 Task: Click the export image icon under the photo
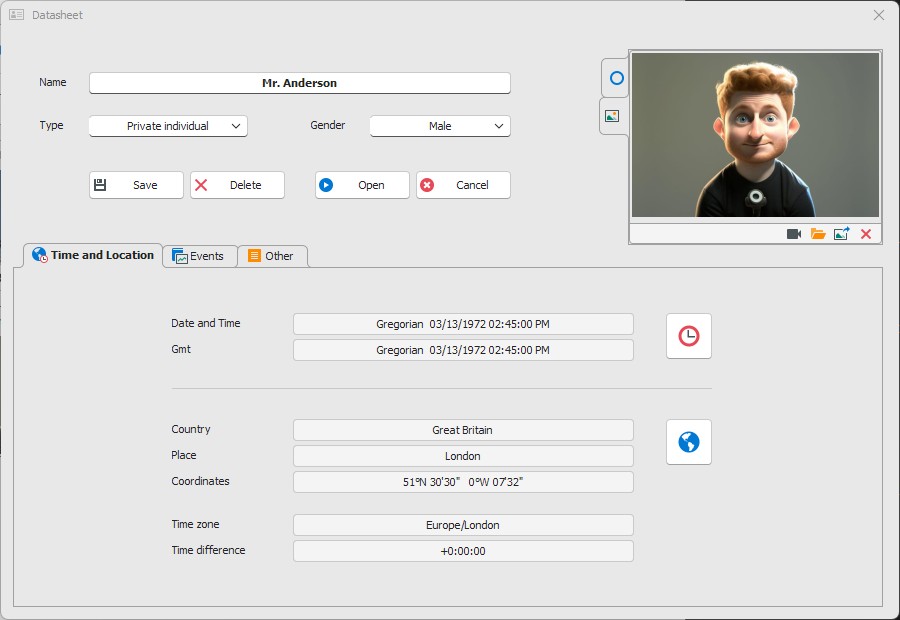click(x=841, y=234)
